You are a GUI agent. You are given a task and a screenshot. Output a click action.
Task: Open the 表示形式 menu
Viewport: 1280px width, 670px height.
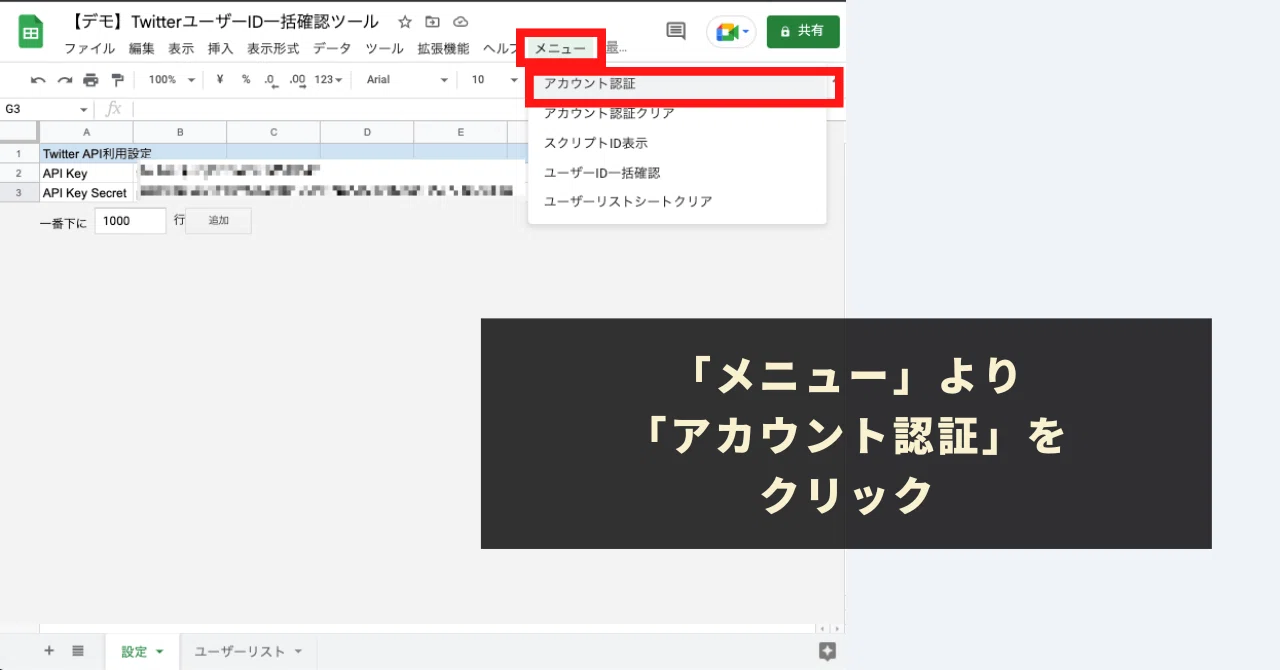pos(273,48)
